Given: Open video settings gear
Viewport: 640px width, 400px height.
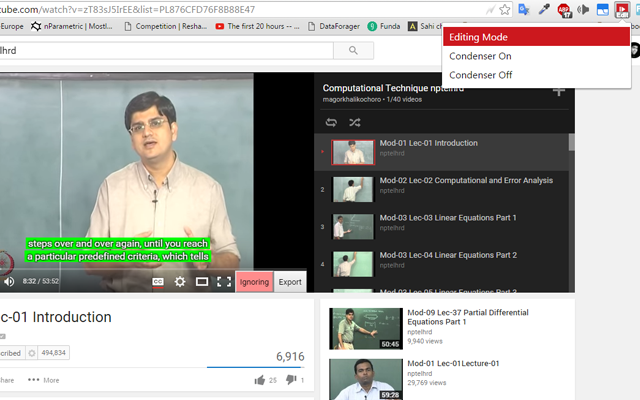Looking at the screenshot, I should point(180,282).
